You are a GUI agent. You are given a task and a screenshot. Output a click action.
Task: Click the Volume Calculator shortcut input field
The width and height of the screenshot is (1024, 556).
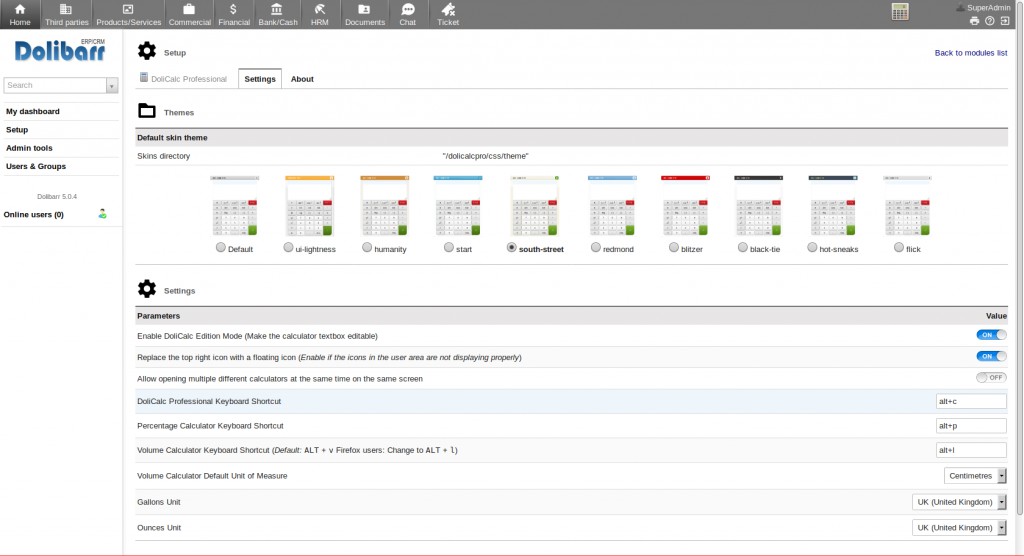pos(971,450)
